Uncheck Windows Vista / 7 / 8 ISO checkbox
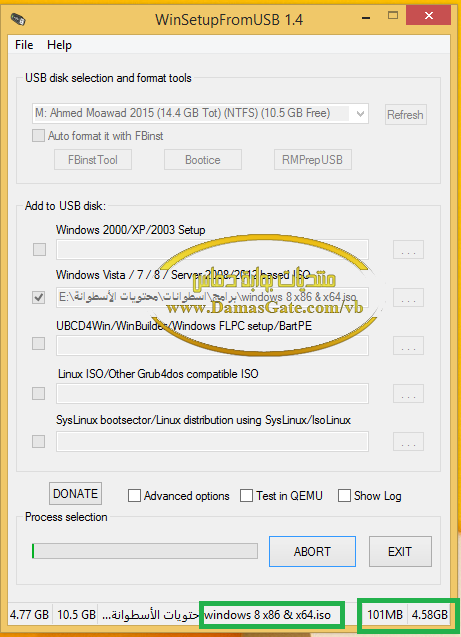 click(39, 297)
